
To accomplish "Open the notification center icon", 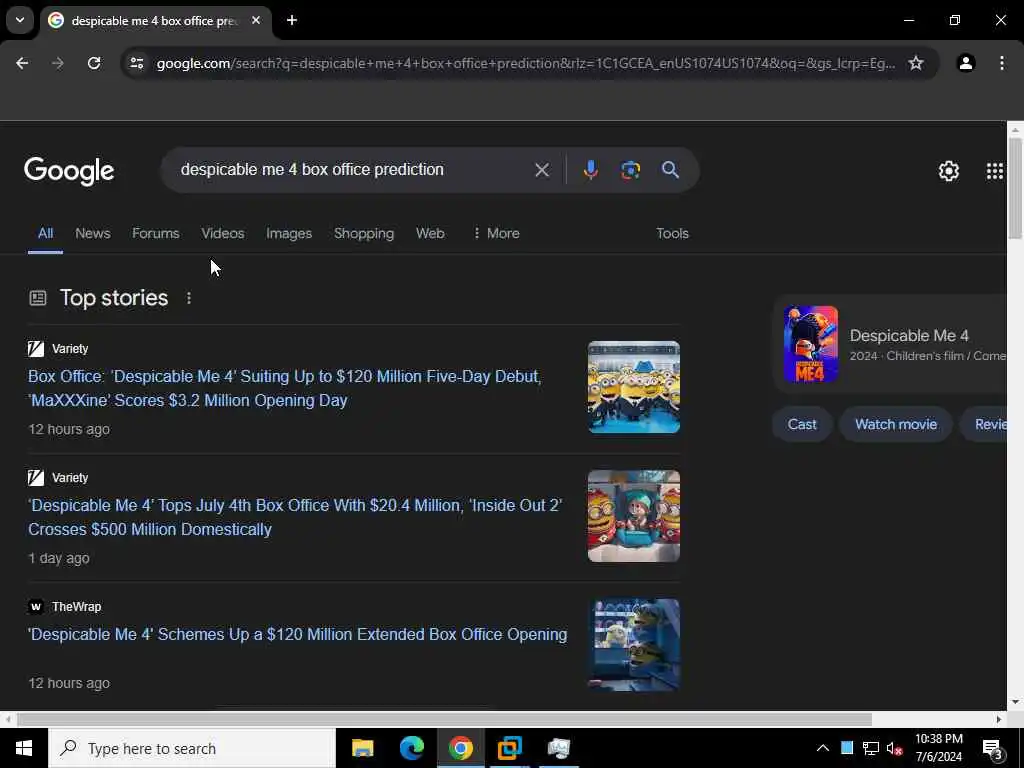I will pos(993,749).
